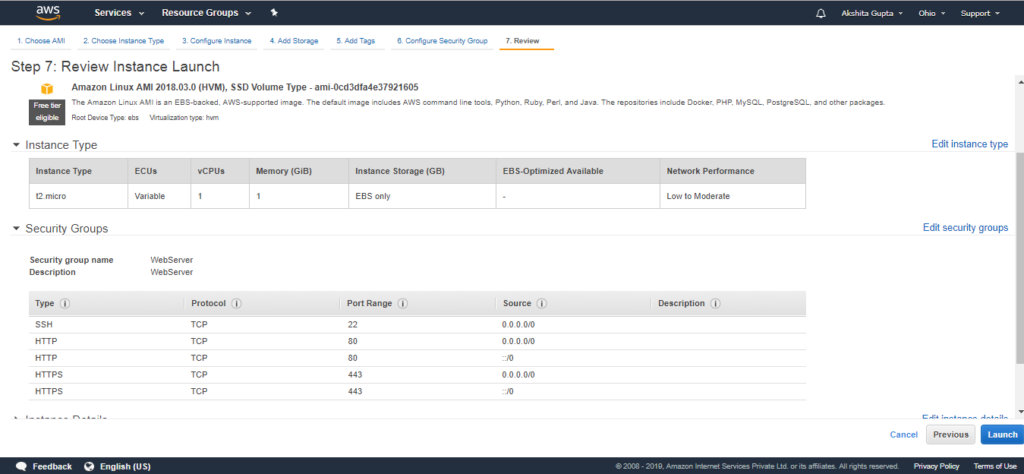
Task: Show info for the Port Range column
Action: [403, 304]
